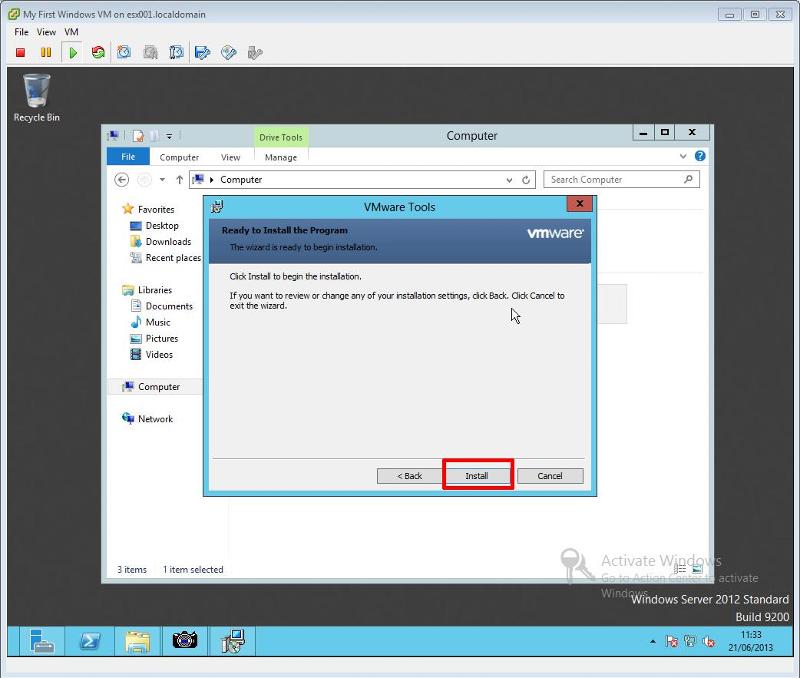
Task: Click Install to begin the installation
Action: 477,475
